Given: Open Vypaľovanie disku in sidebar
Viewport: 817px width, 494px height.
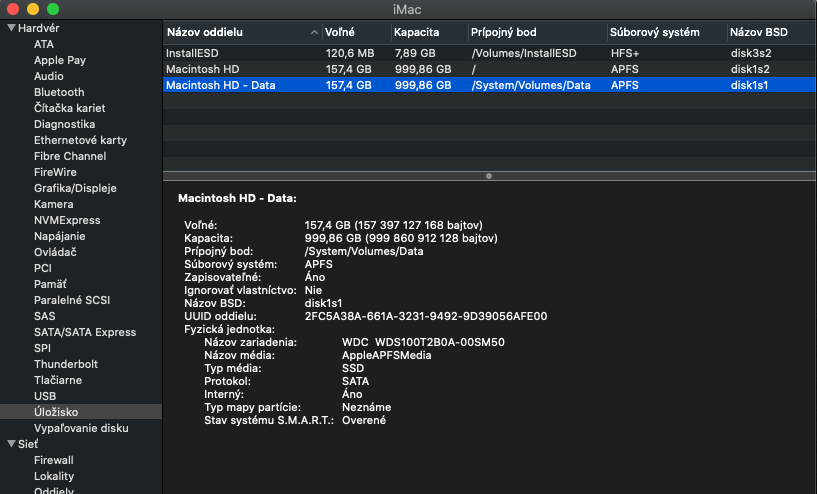Looking at the screenshot, I should (81, 428).
